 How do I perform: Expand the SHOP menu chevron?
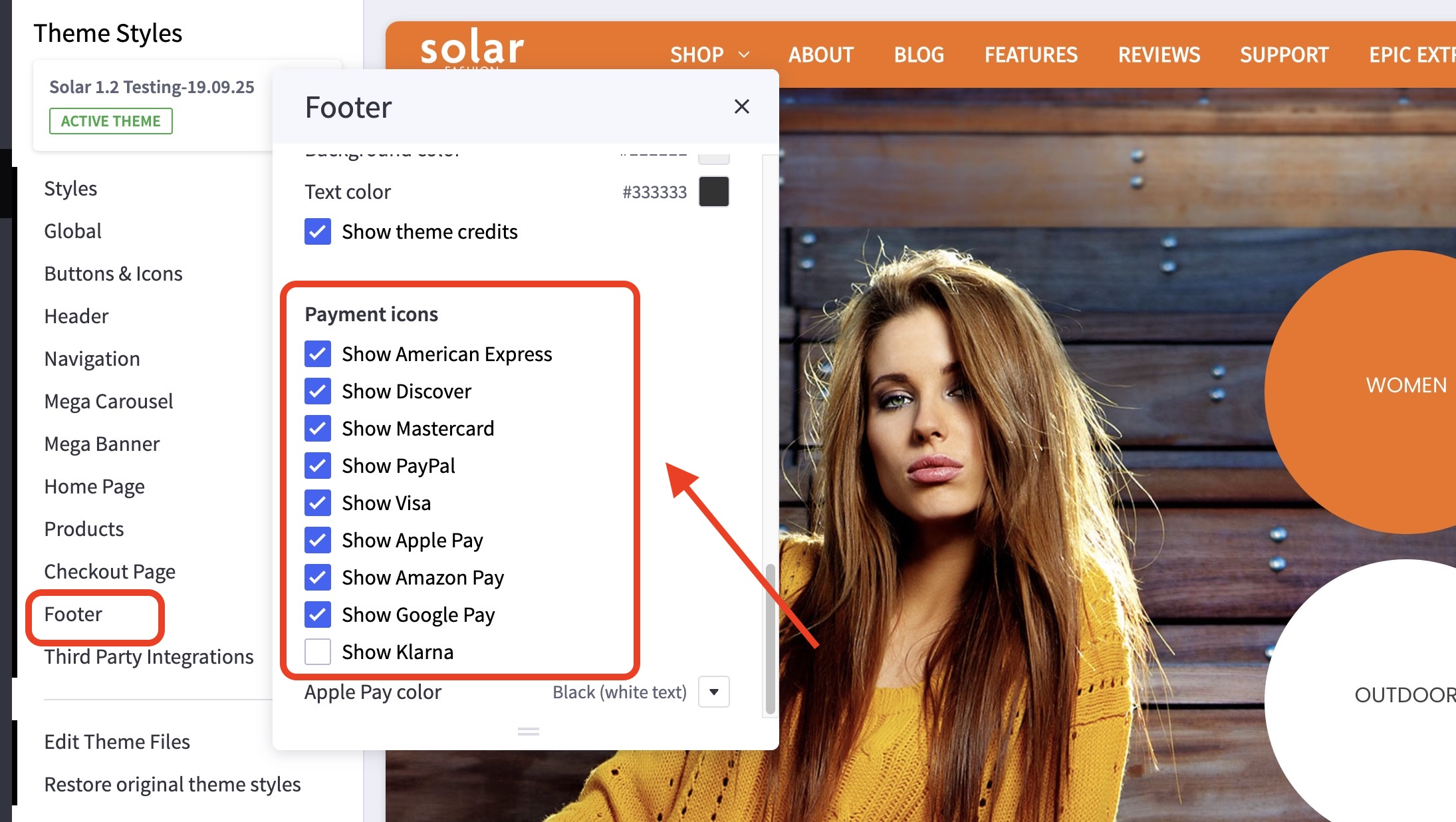click(x=744, y=55)
